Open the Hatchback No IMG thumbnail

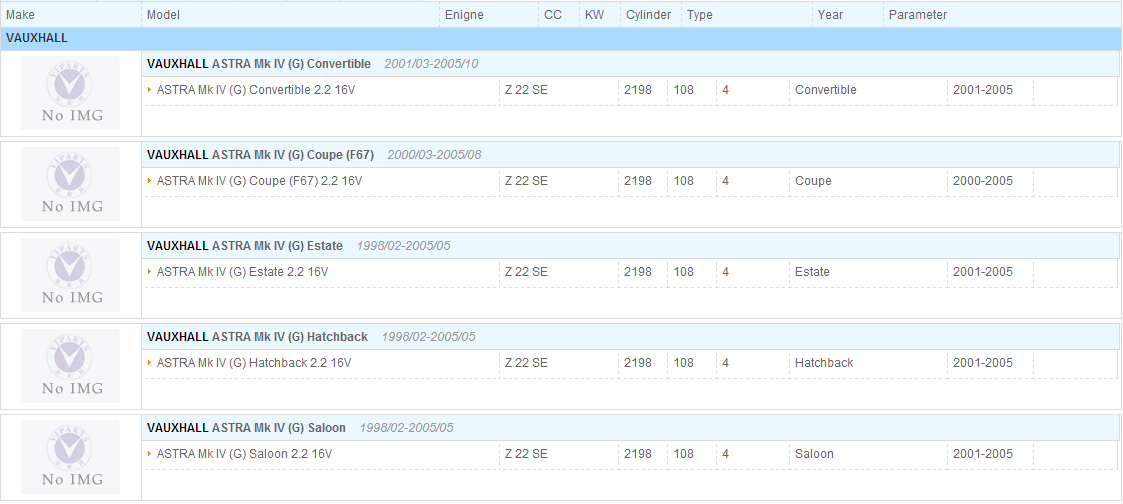tap(70, 366)
